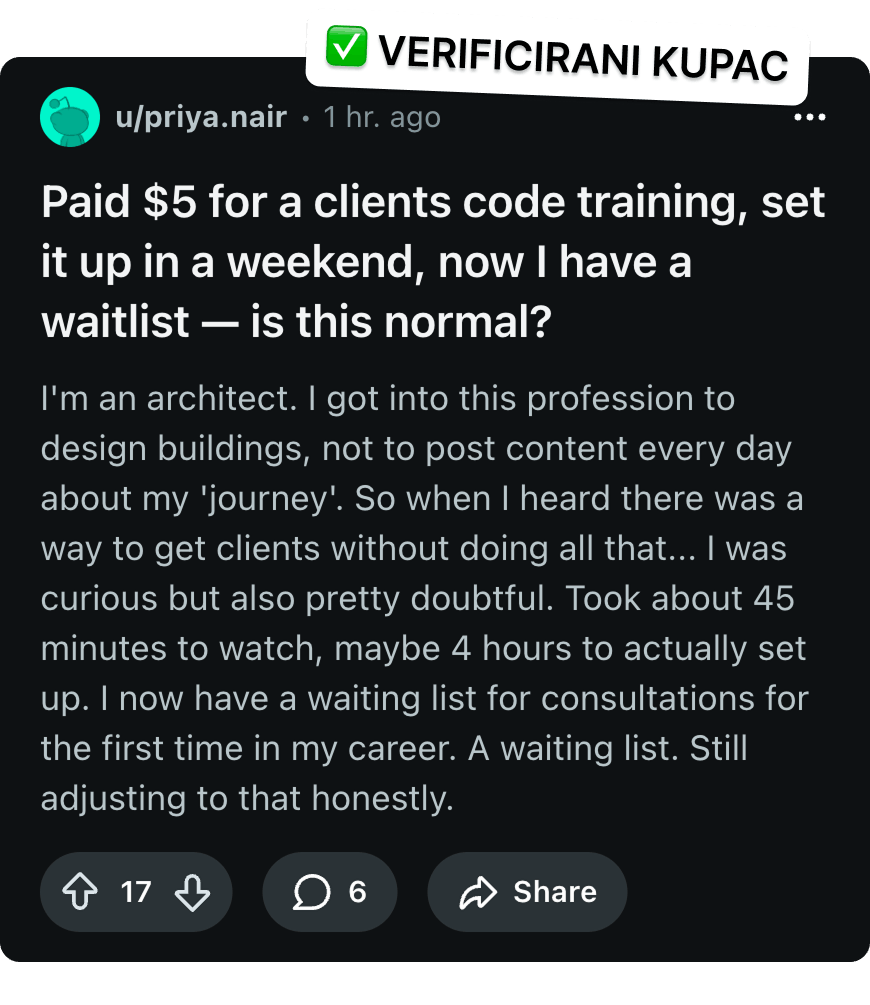Click the Share button
This screenshot has width=870, height=1005.
[527, 892]
